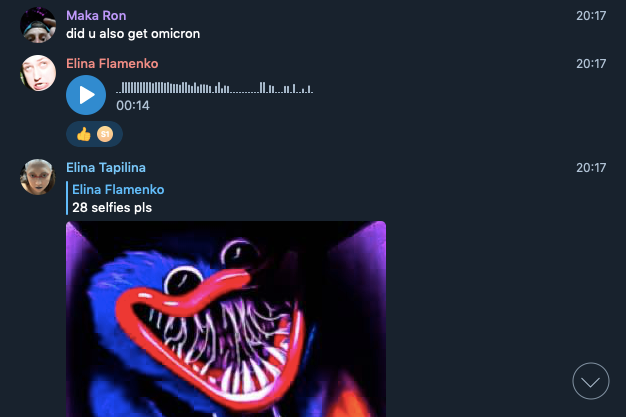The width and height of the screenshot is (626, 417).
Task: Click the 00:14 voice message duration
Action: tap(133, 105)
